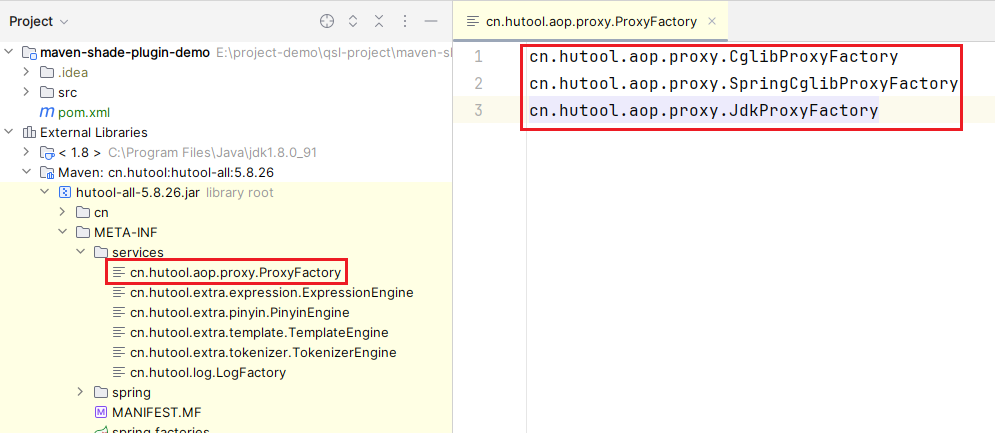The width and height of the screenshot is (995, 433).
Task: Click the hutool-all-5.8.26.jar archive icon
Action: click(x=65, y=192)
